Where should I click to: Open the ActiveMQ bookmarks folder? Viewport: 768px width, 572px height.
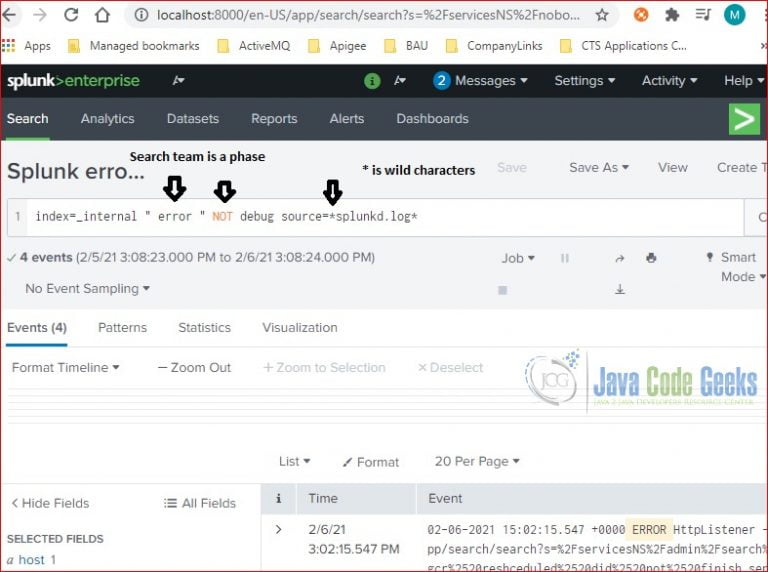pyautogui.click(x=253, y=46)
